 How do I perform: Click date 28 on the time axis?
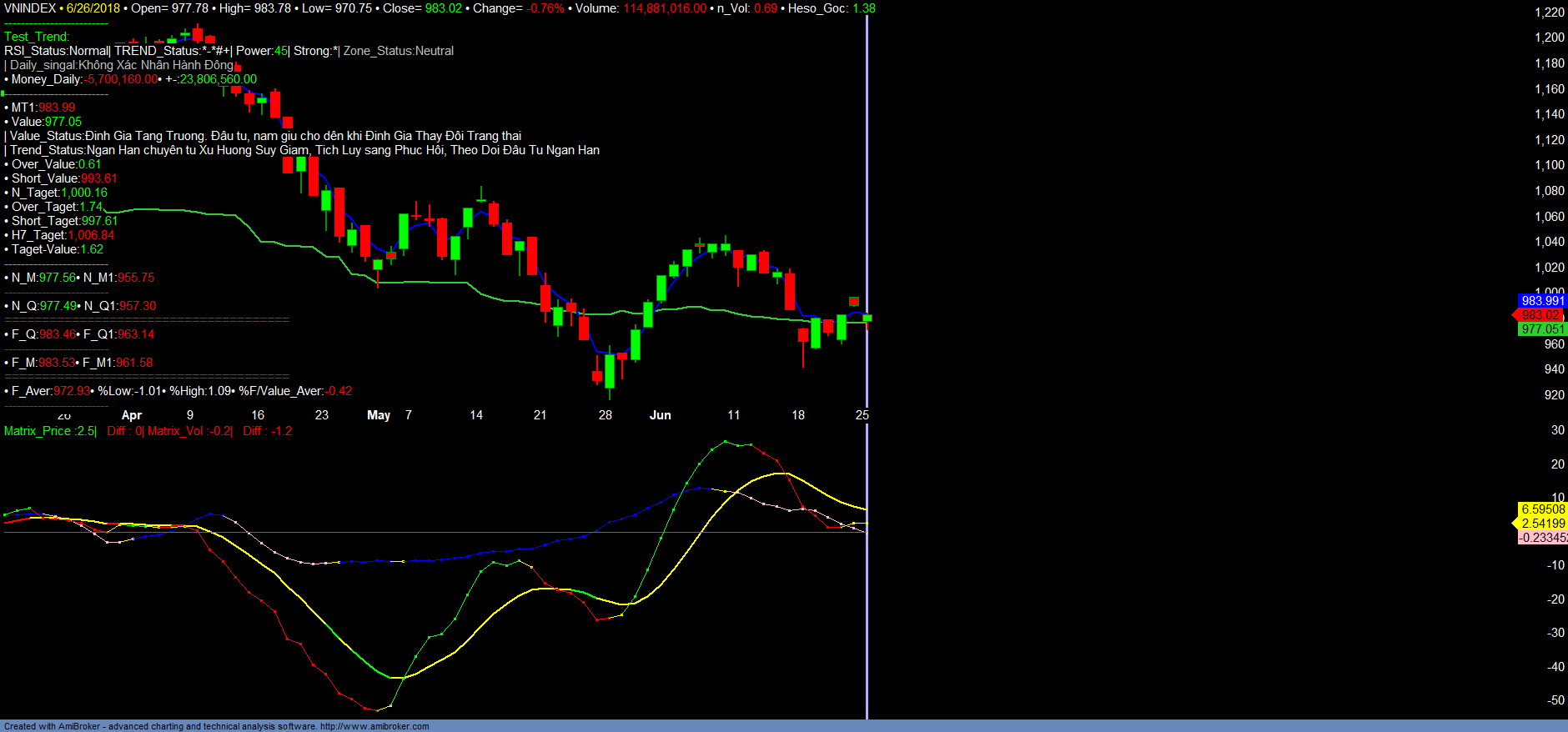point(606,415)
